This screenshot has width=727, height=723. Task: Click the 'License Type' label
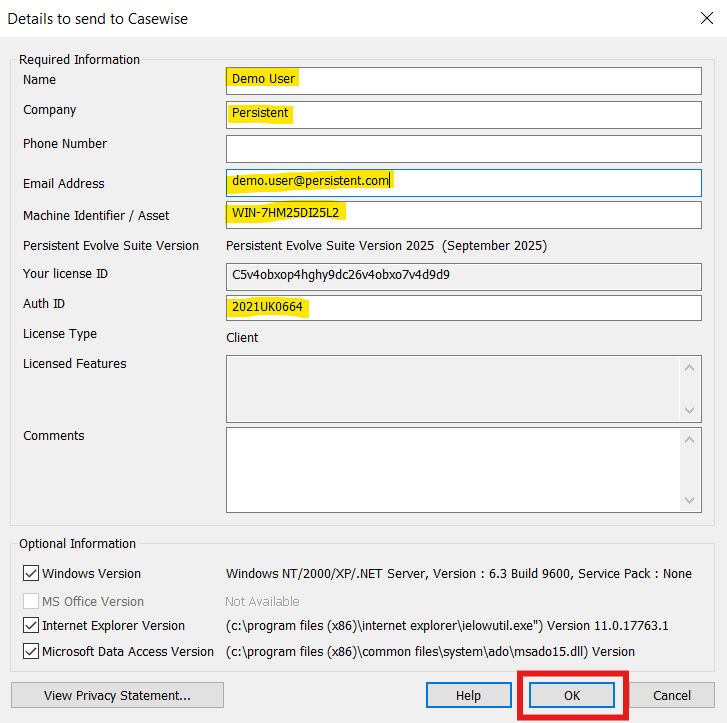coord(60,334)
